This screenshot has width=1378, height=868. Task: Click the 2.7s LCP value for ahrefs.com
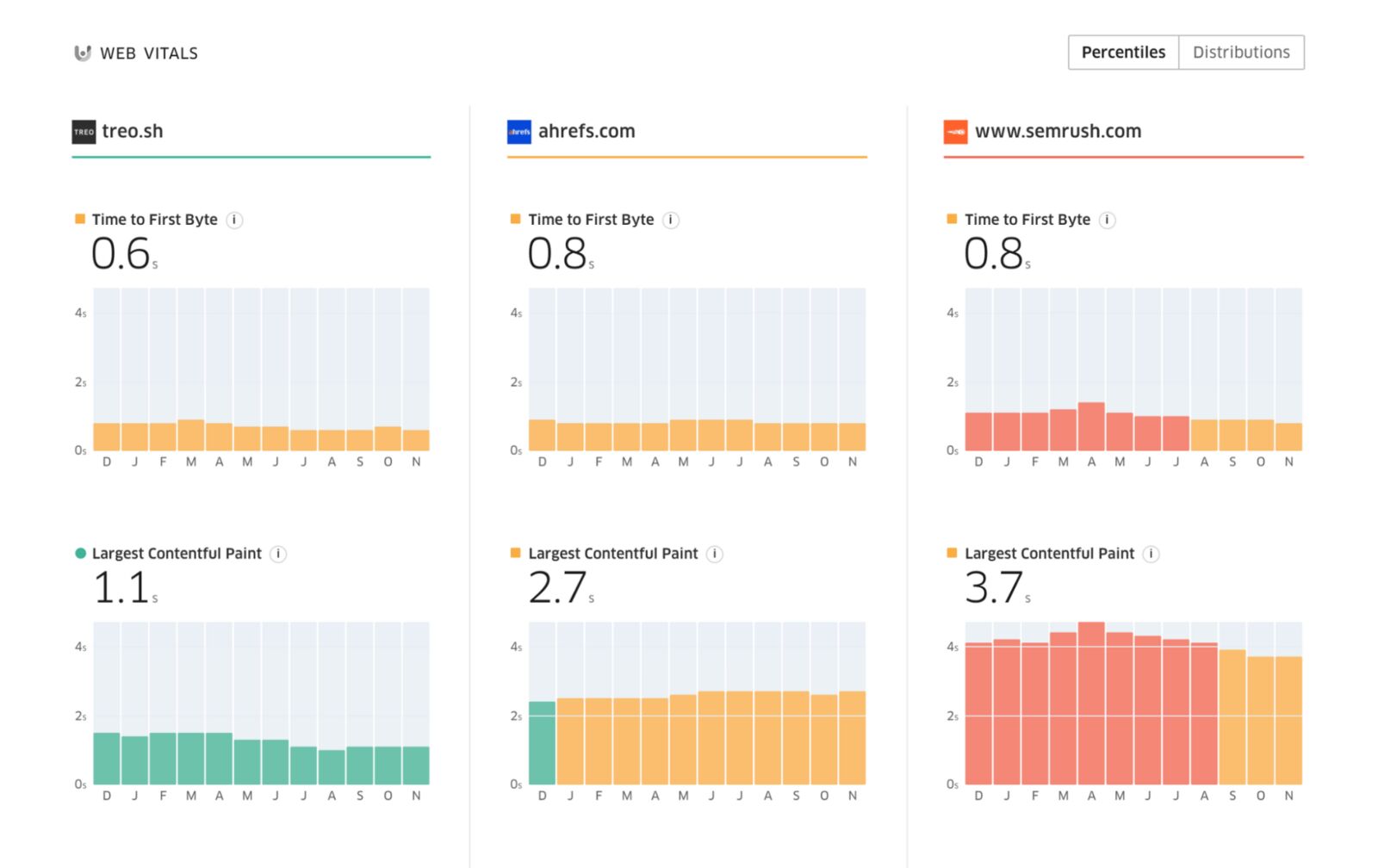point(561,588)
